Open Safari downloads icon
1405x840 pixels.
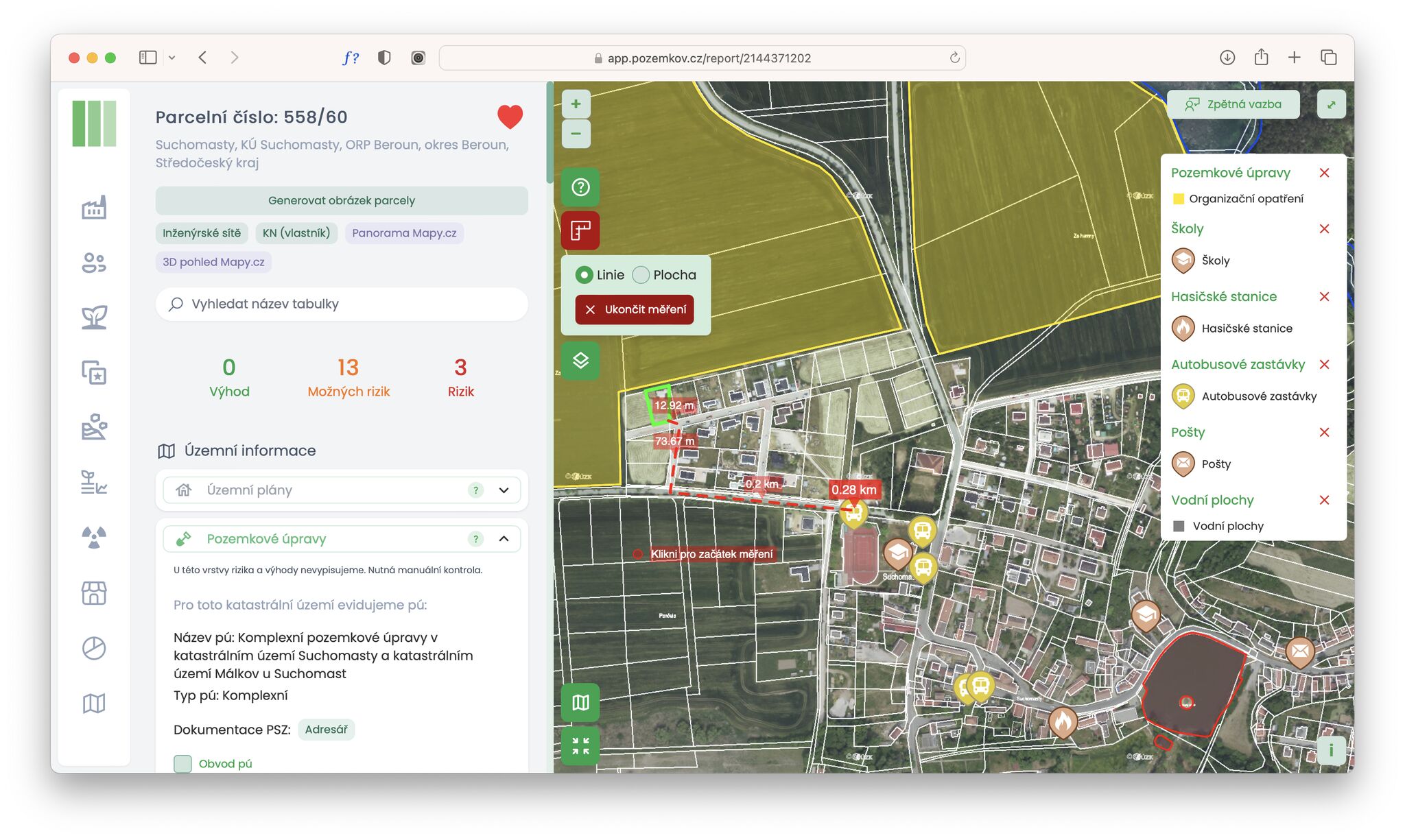(x=1227, y=58)
